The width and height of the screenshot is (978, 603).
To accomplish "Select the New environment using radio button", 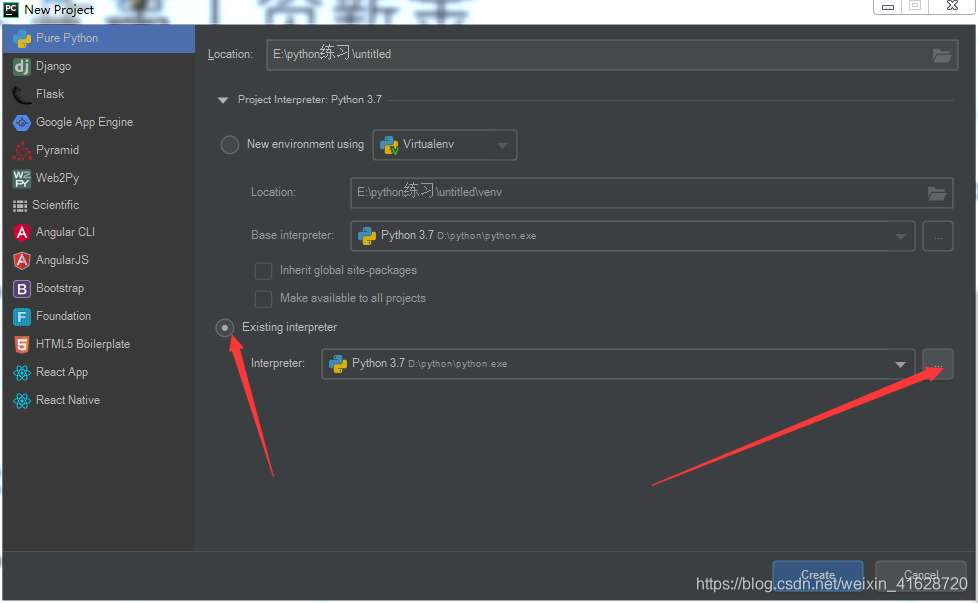I will coord(229,144).
